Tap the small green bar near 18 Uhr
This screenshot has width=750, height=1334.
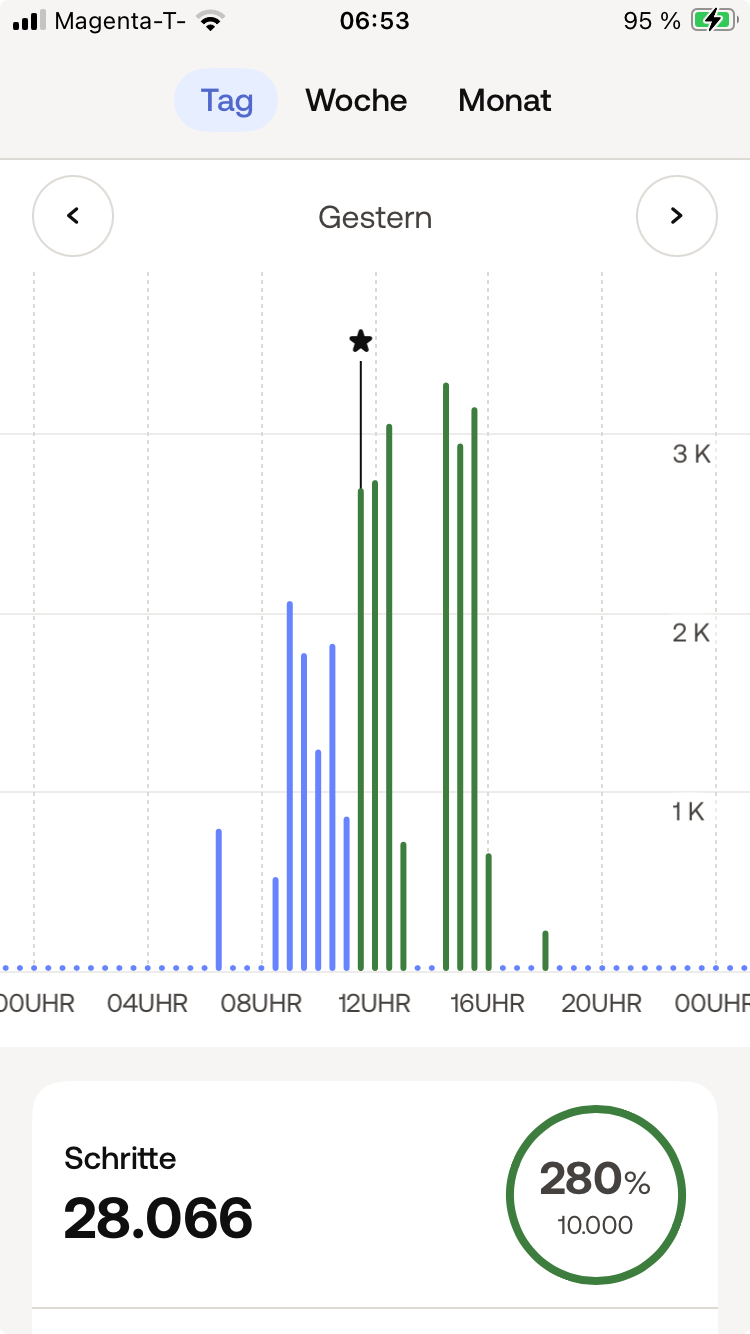tap(546, 950)
